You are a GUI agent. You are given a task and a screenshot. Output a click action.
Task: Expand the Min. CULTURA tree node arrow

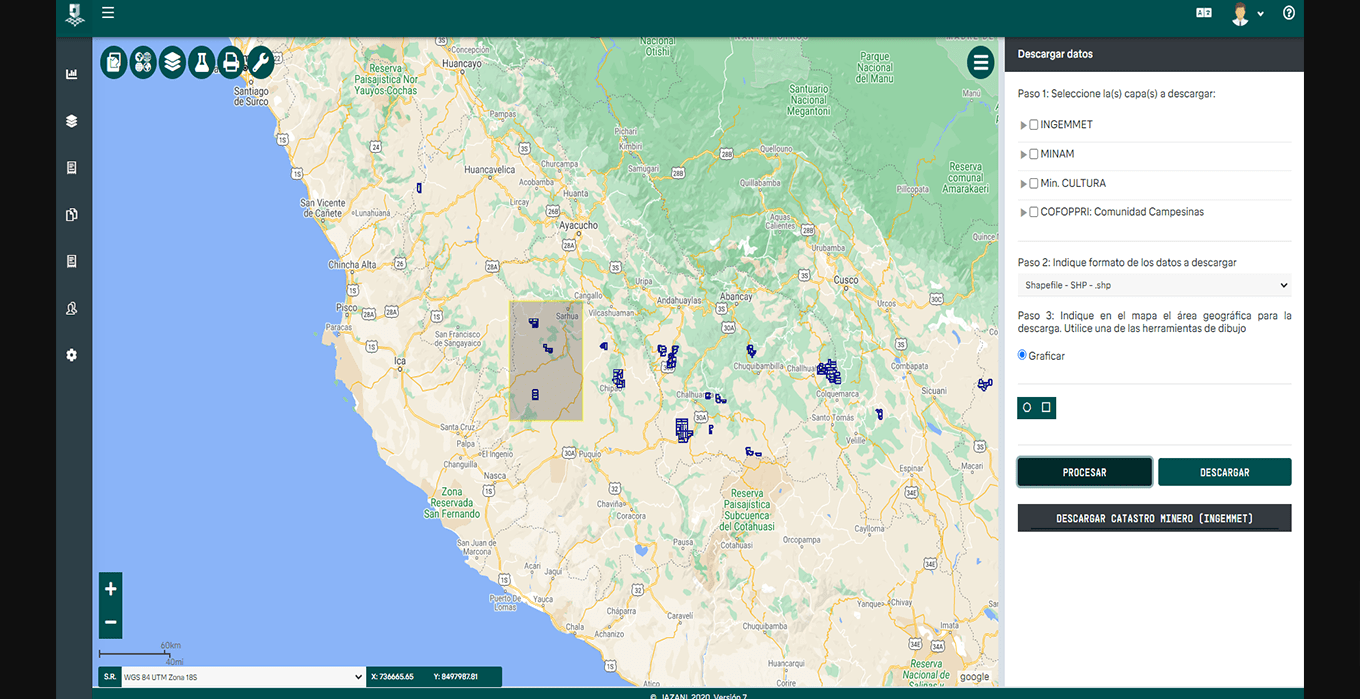click(1024, 183)
